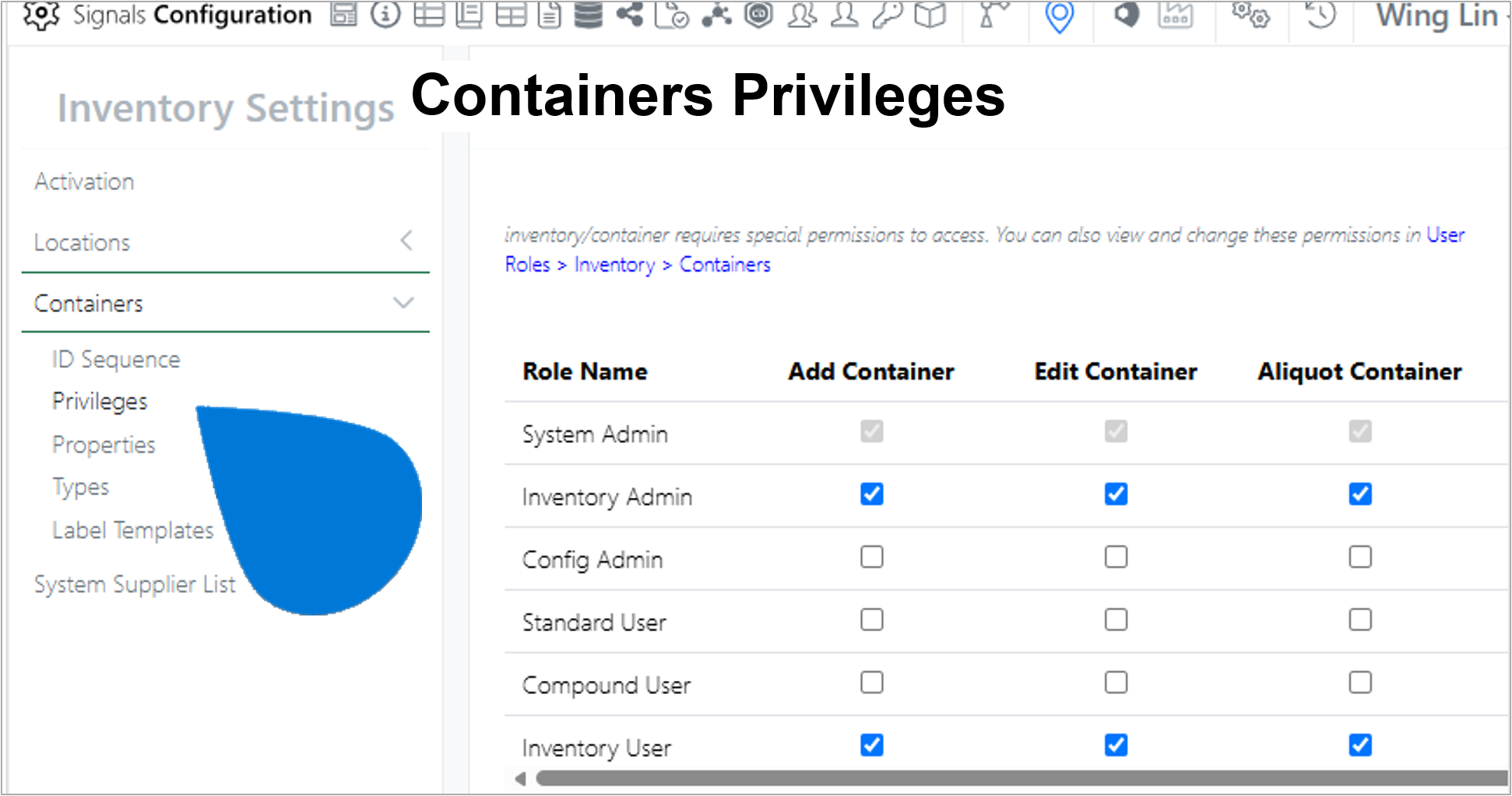Open Types under Containers

click(x=80, y=487)
